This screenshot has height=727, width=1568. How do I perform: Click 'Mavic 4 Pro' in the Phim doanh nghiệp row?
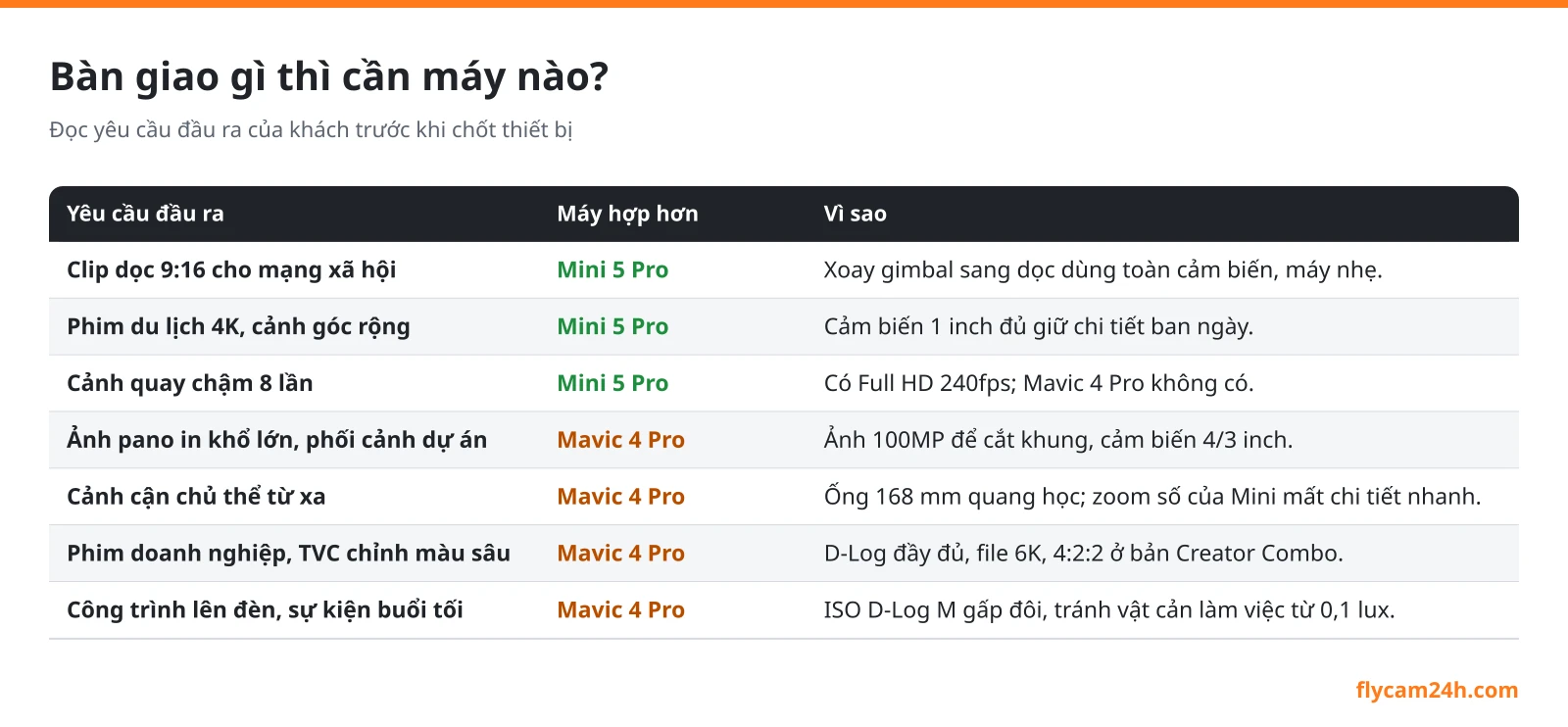(x=620, y=555)
